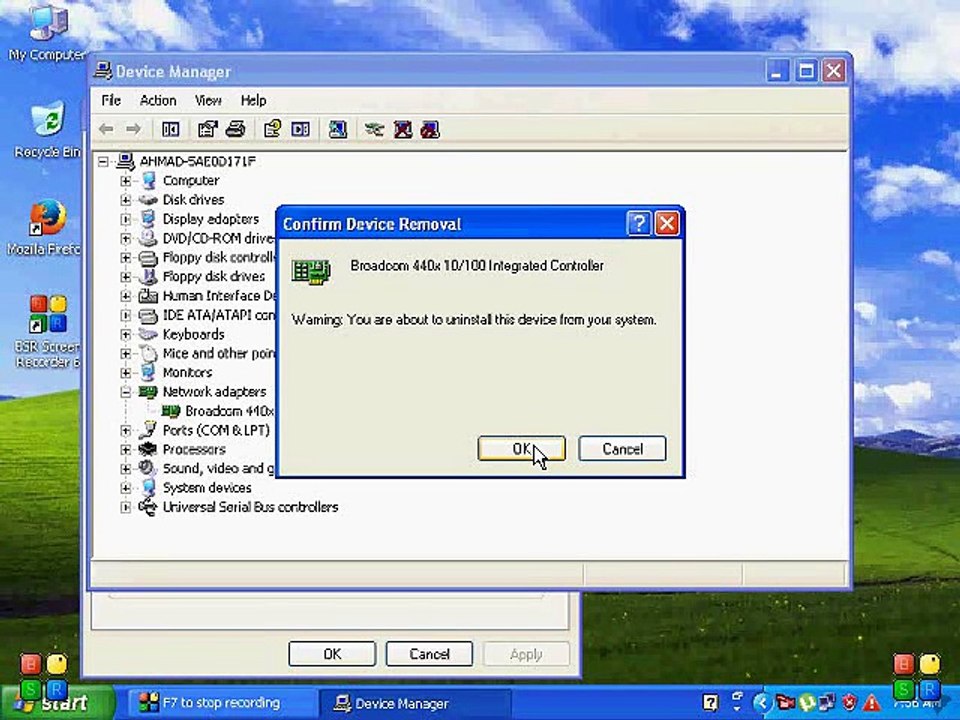The image size is (960, 720).
Task: Select the AHMAD-5AE0D171F computer name
Action: click(197, 162)
